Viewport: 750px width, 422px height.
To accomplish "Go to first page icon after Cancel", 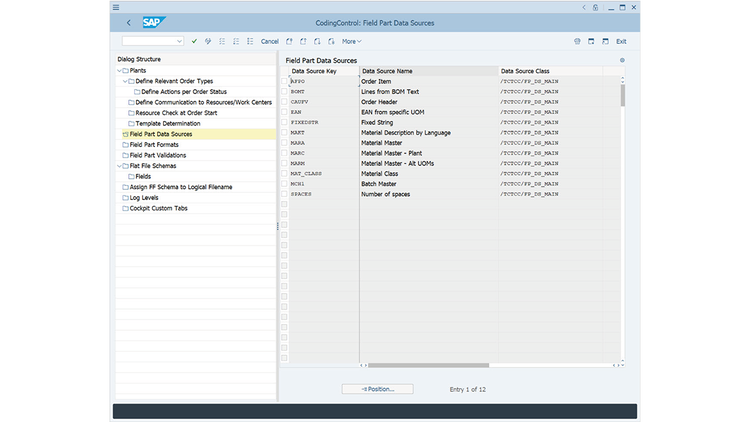I will pos(289,42).
